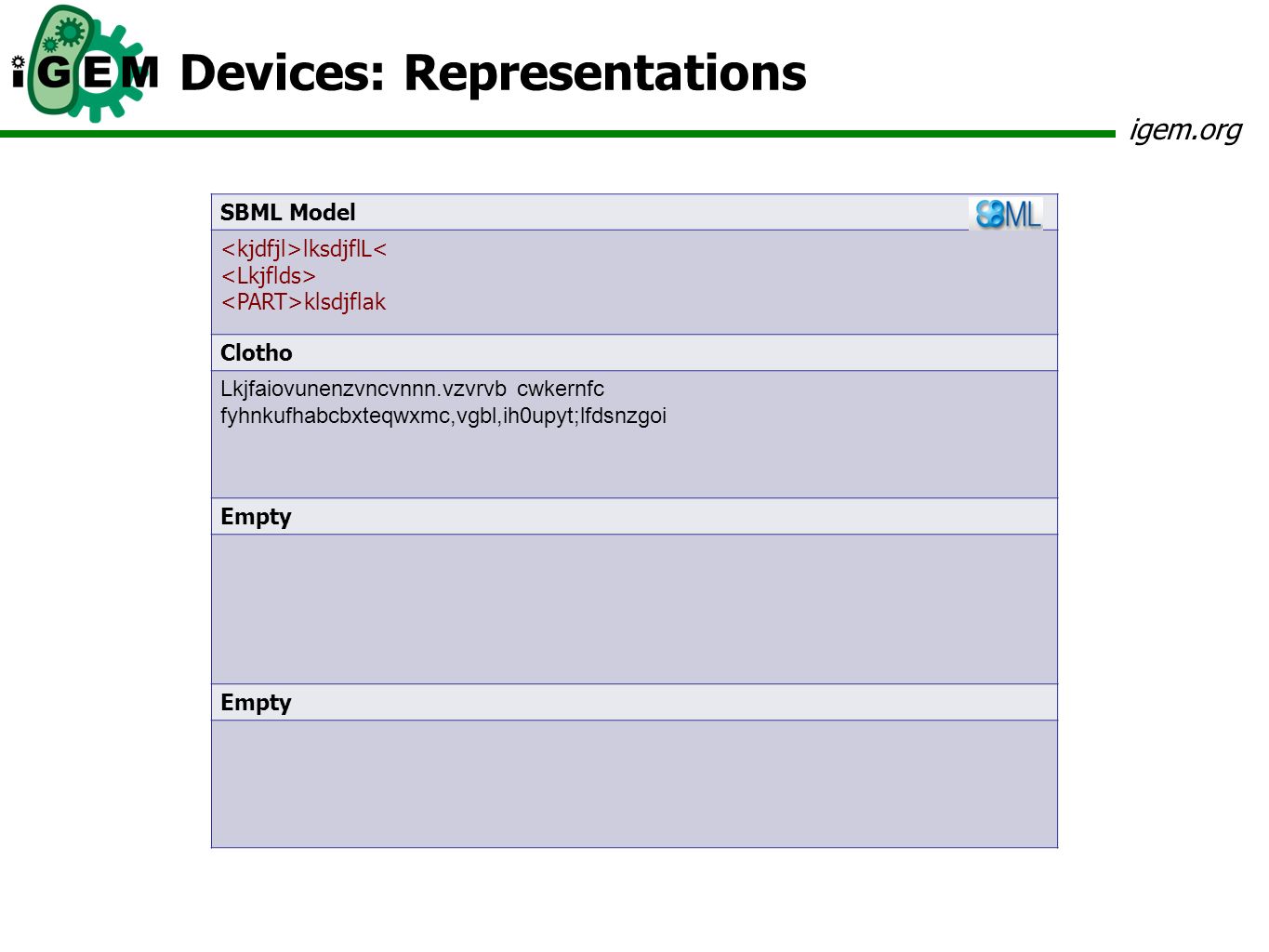
Task: Click the iGEM logo icon
Action: click(86, 64)
